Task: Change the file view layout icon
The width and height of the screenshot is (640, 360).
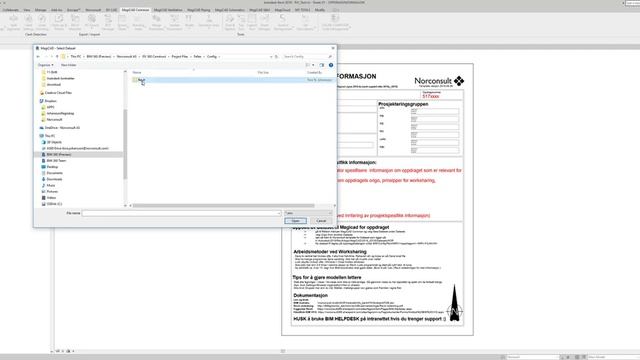Action: coord(308,65)
